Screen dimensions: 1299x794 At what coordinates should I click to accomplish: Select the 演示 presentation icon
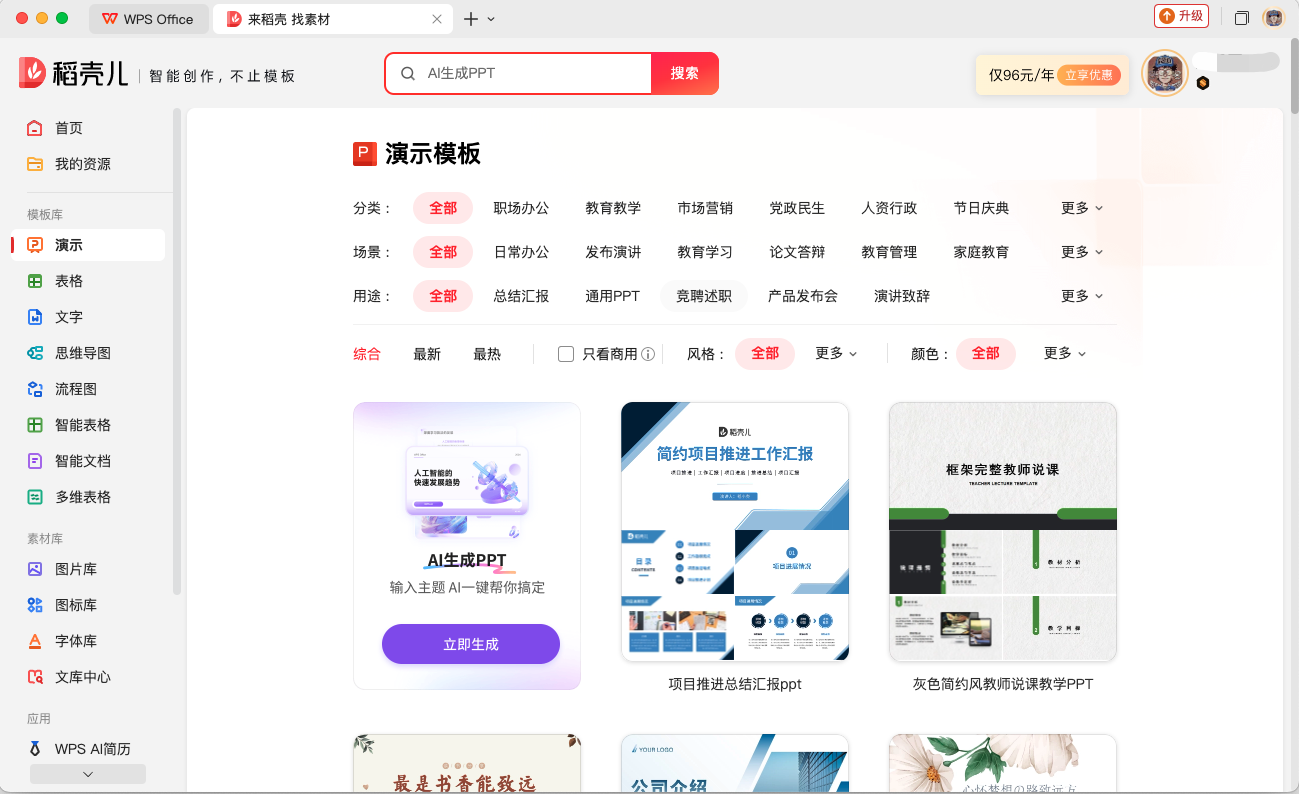click(35, 245)
